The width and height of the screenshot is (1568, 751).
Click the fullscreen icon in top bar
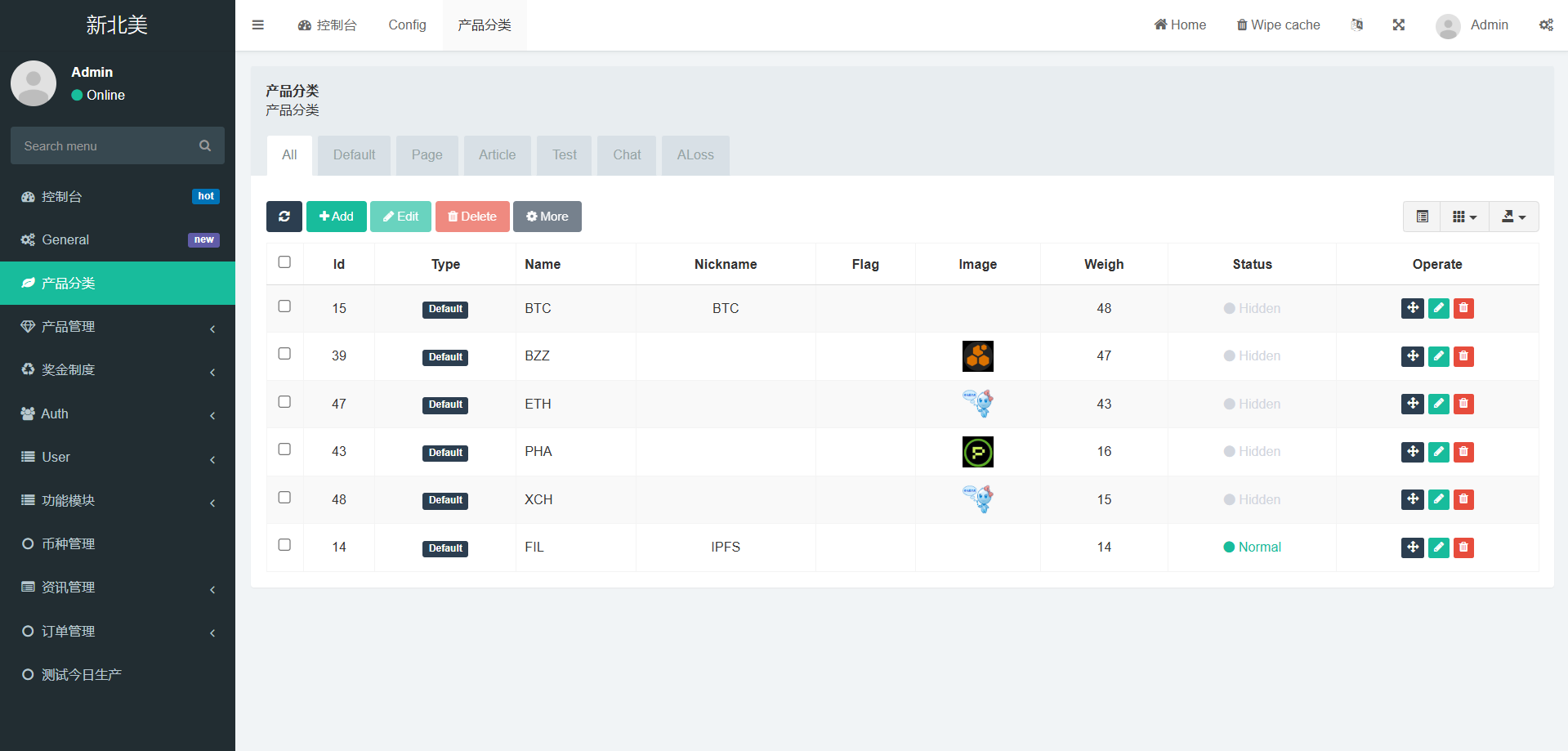click(1398, 25)
